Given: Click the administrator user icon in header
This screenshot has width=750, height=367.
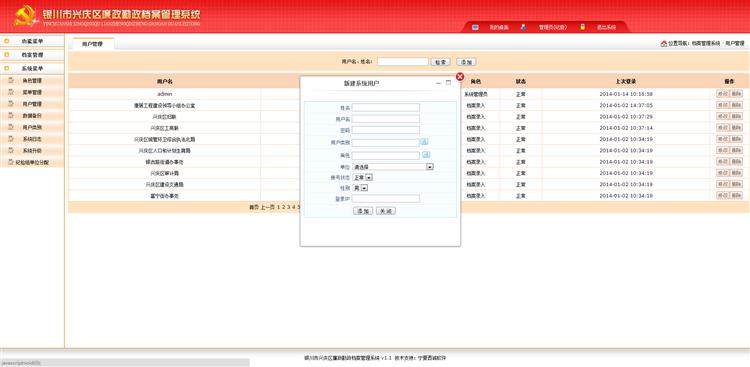Looking at the screenshot, I should (x=523, y=27).
